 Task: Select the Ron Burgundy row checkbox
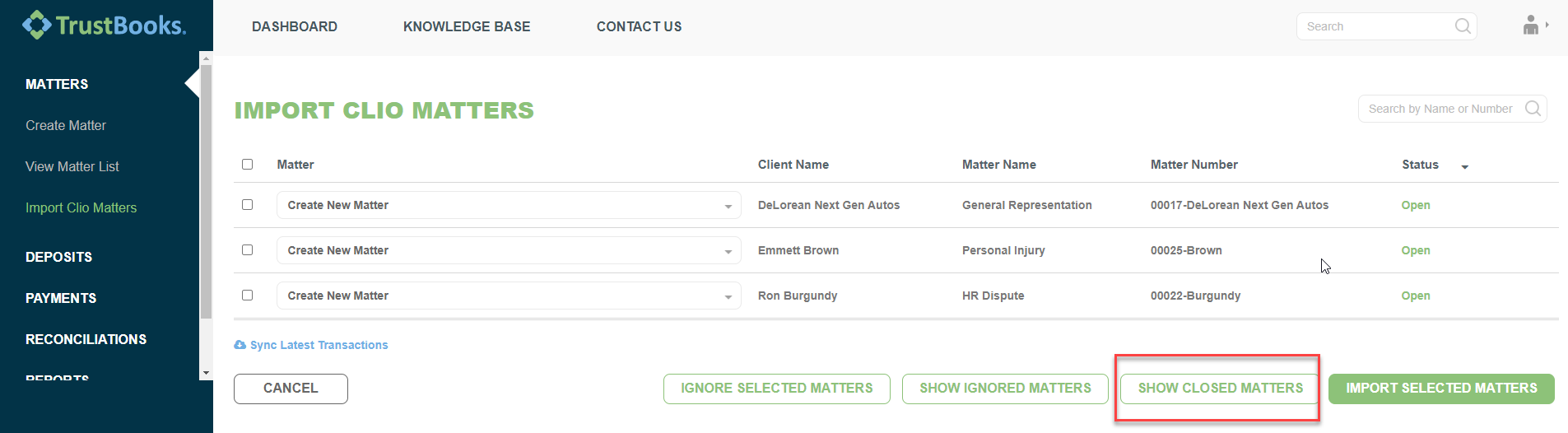click(x=247, y=296)
